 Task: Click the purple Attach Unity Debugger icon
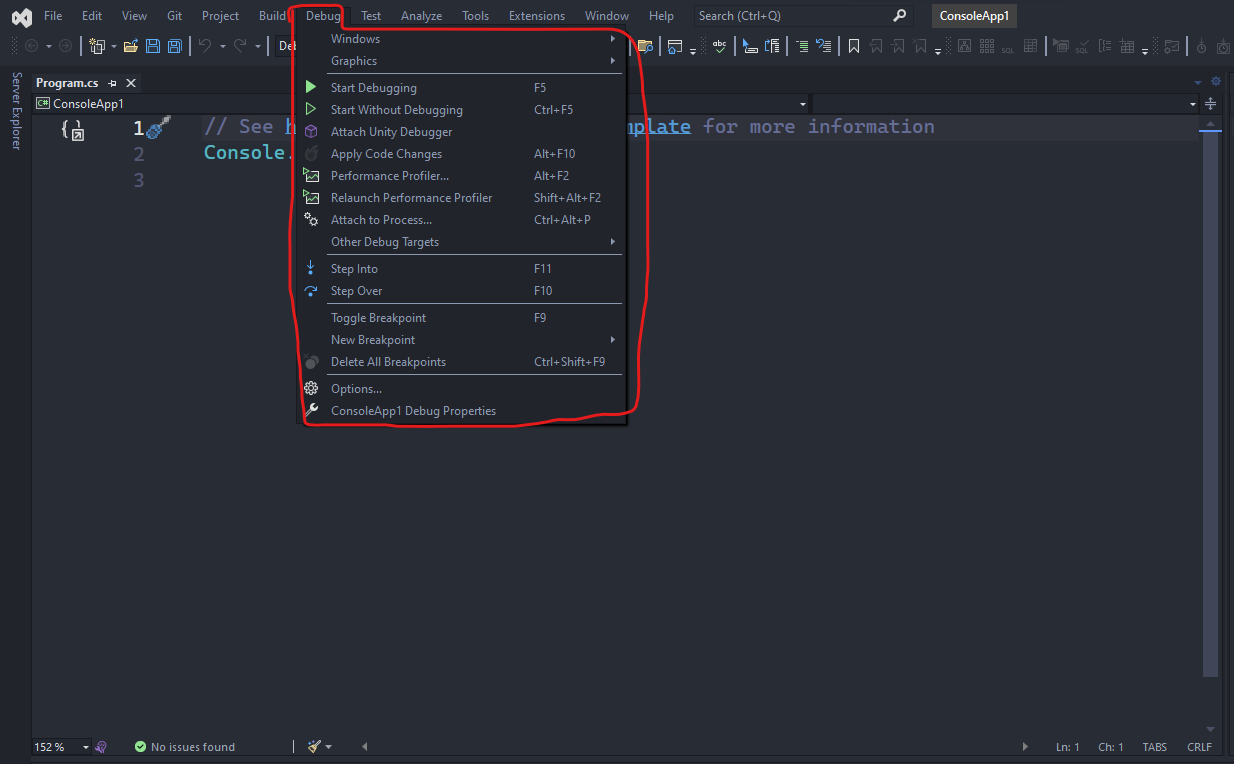pos(311,132)
